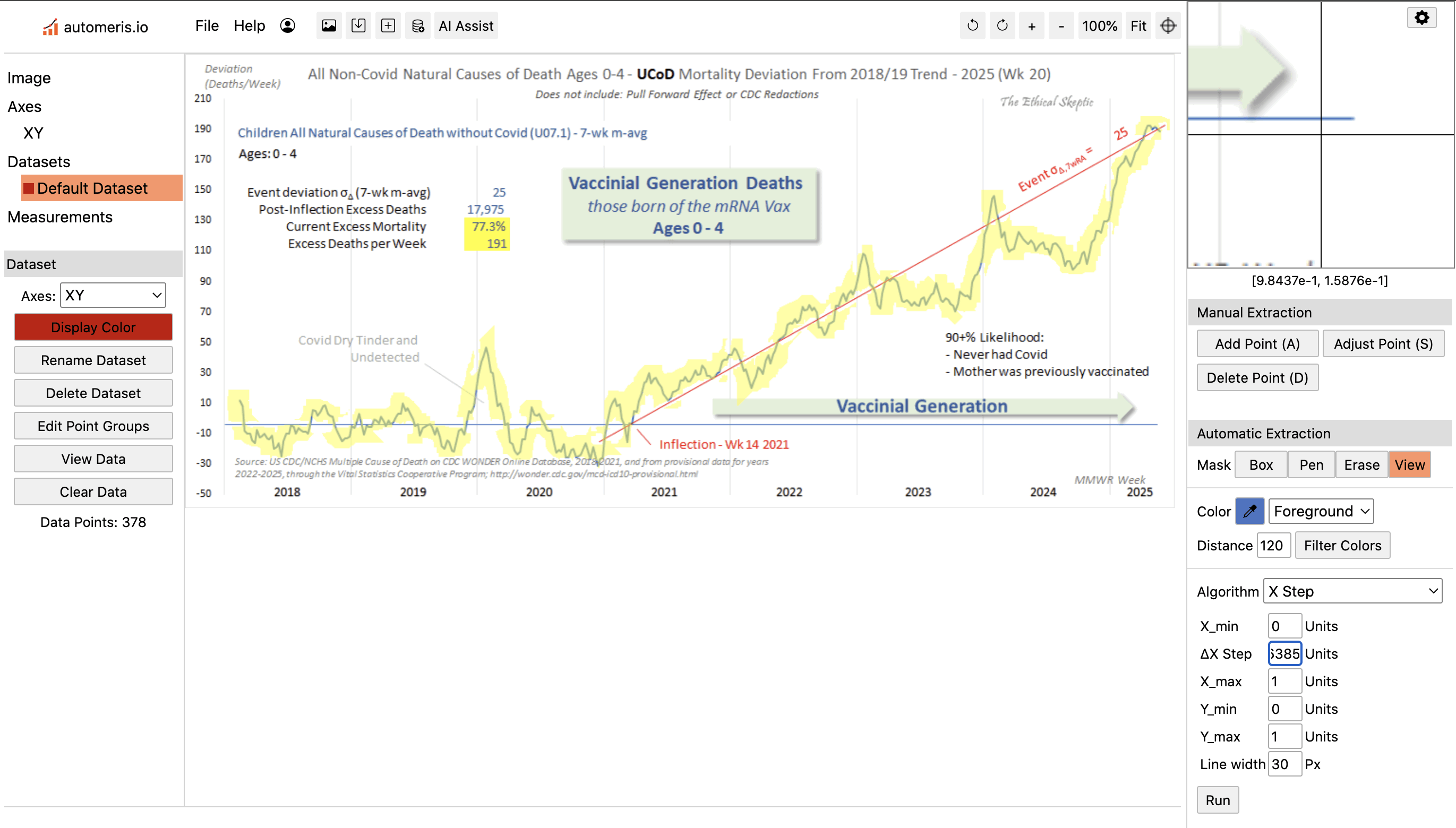
Task: Open zoom panel settings gear
Action: click(x=1421, y=18)
